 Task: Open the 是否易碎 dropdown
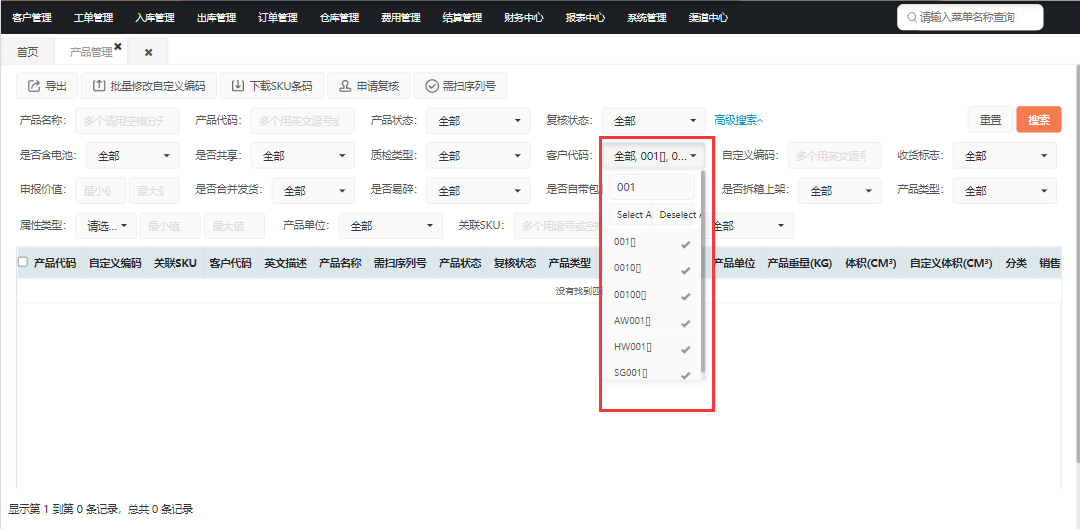point(478,190)
